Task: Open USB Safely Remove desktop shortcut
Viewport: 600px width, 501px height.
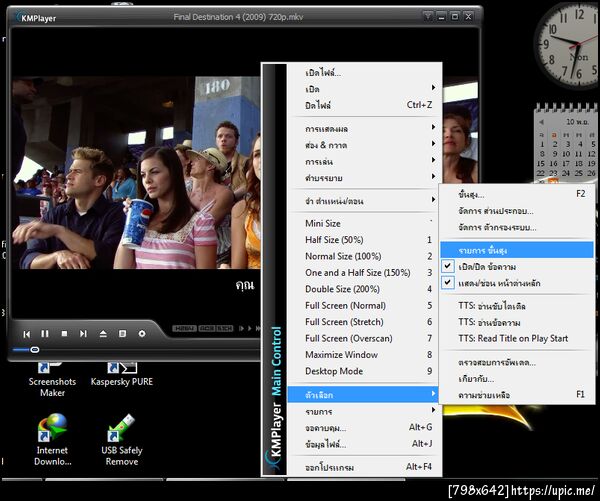Action: click(x=122, y=439)
